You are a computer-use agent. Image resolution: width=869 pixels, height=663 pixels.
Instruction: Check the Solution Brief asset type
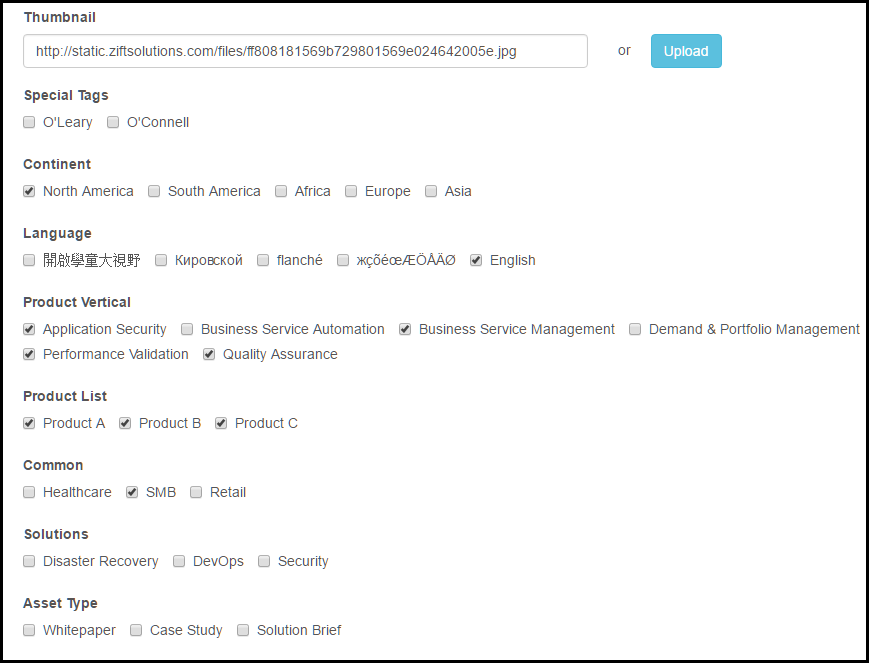[x=243, y=630]
